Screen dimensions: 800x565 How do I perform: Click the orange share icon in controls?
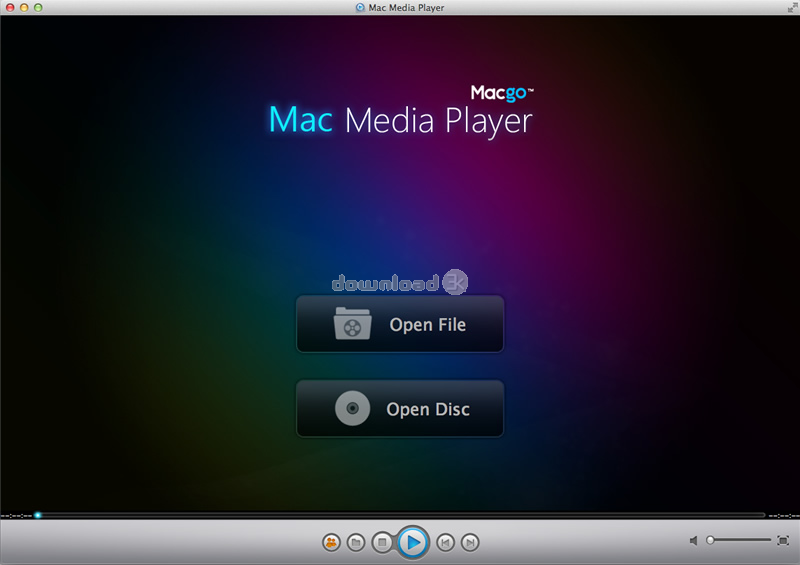point(331,542)
